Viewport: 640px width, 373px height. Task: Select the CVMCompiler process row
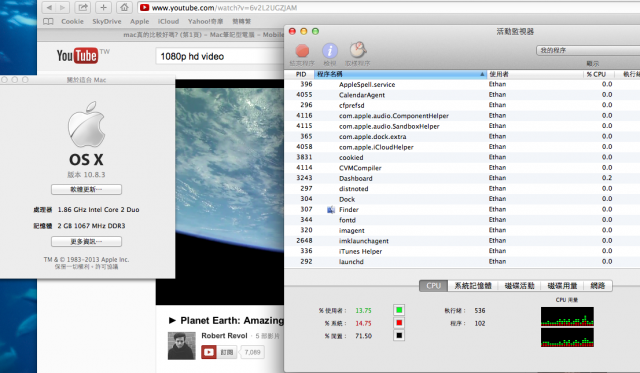tap(462, 168)
